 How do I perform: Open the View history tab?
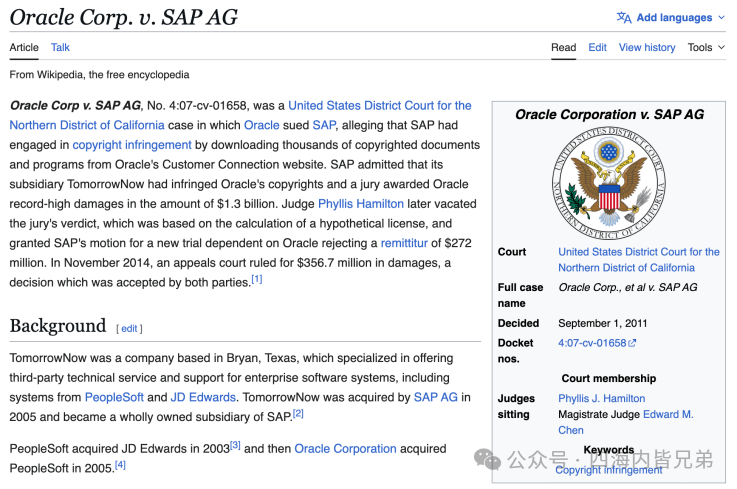coord(647,47)
